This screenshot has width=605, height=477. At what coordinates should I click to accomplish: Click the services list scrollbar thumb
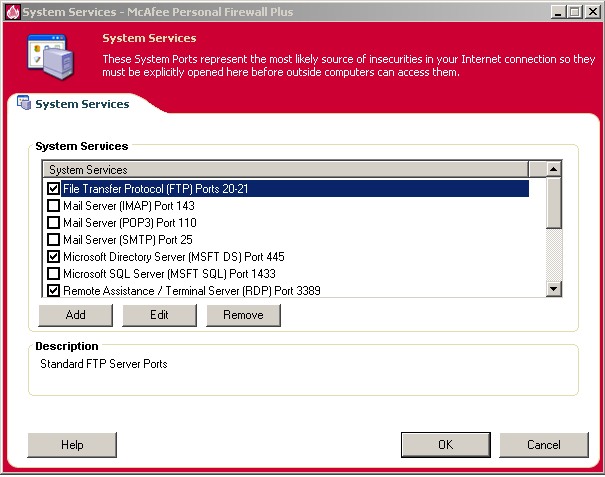tap(554, 203)
